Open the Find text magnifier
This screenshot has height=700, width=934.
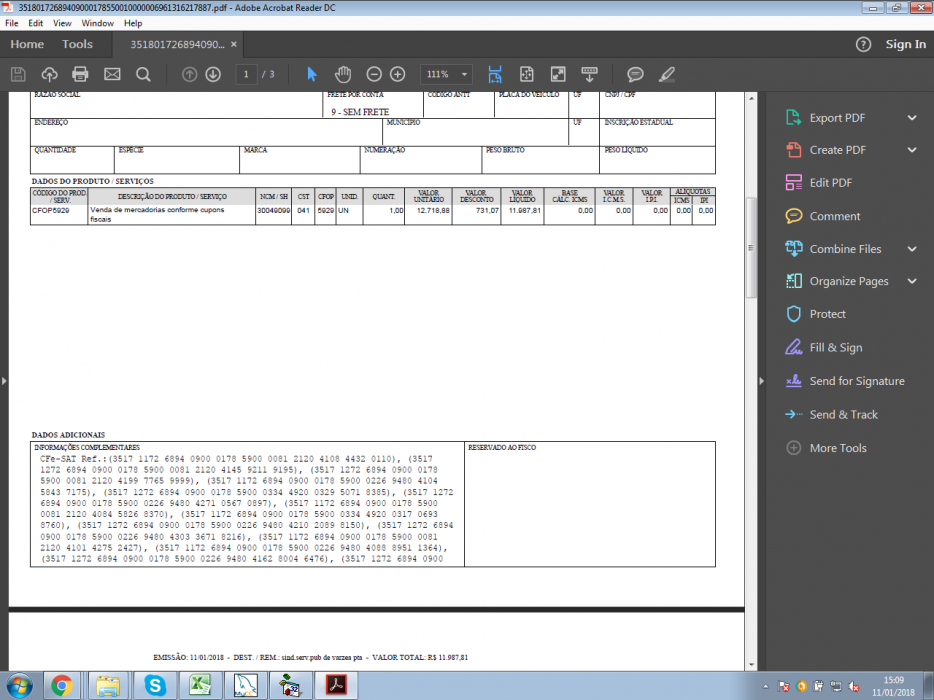click(143, 74)
